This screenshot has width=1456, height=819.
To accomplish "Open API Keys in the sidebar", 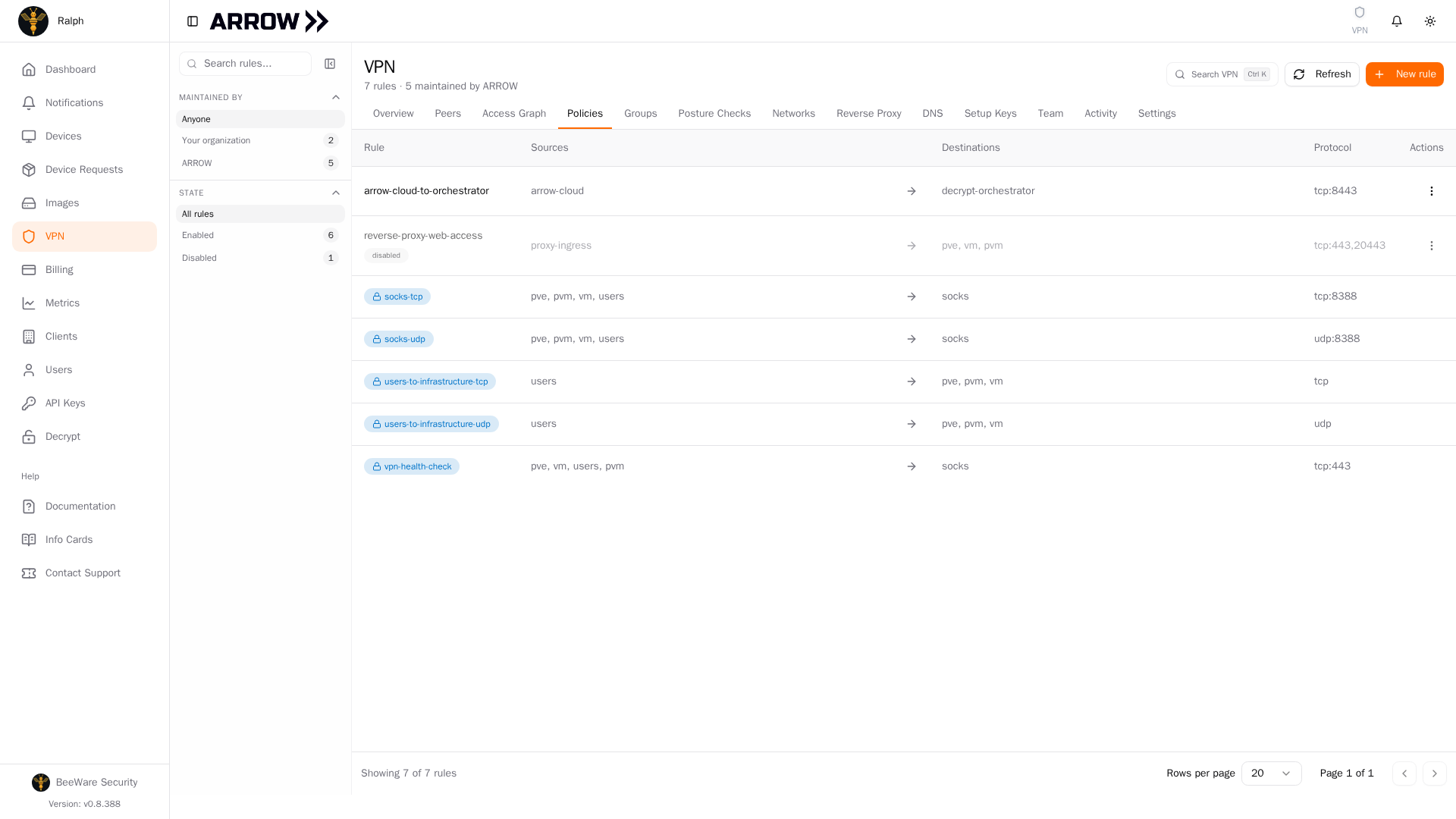I will [x=84, y=403].
